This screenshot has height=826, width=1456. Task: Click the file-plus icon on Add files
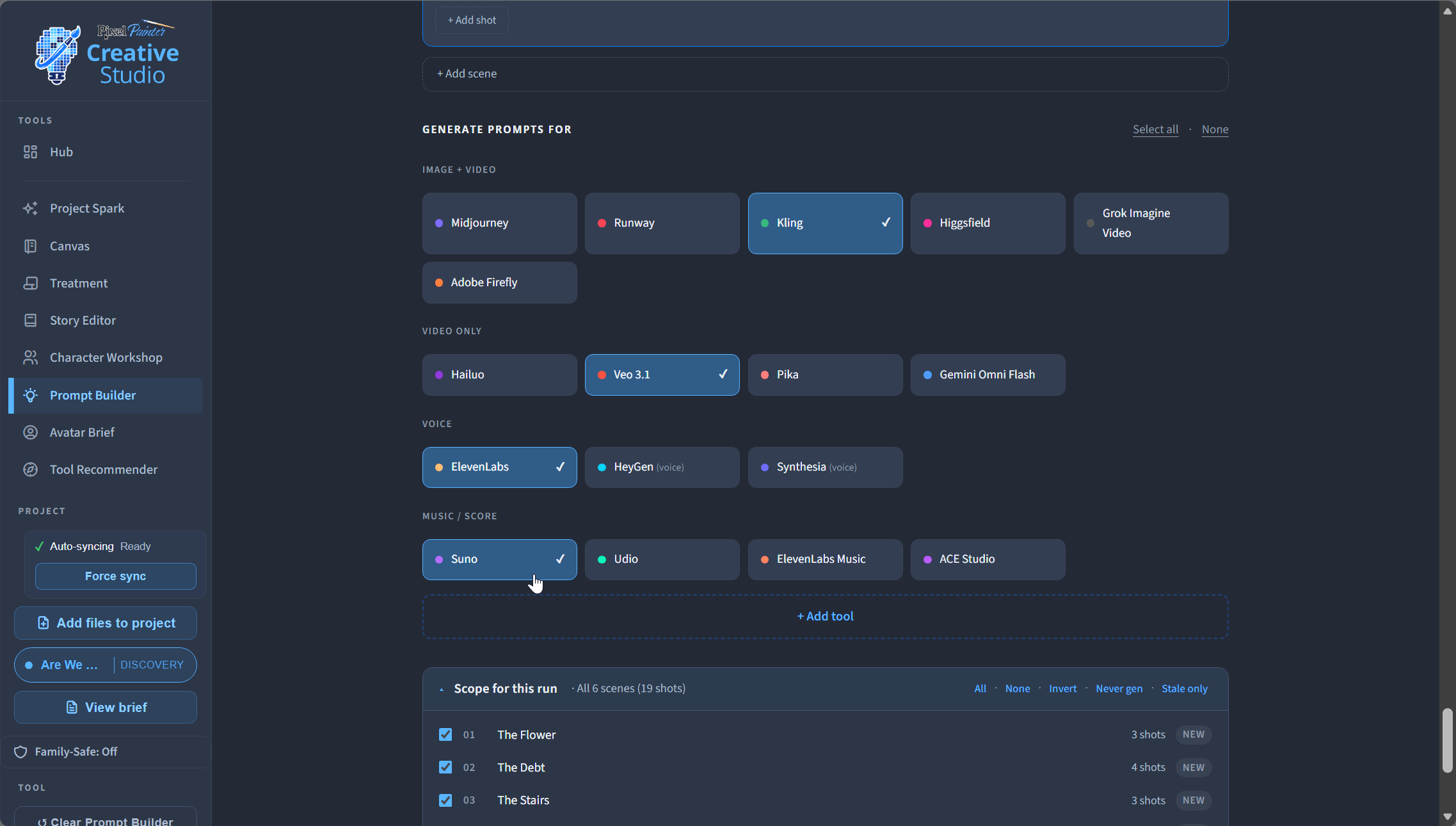43,623
